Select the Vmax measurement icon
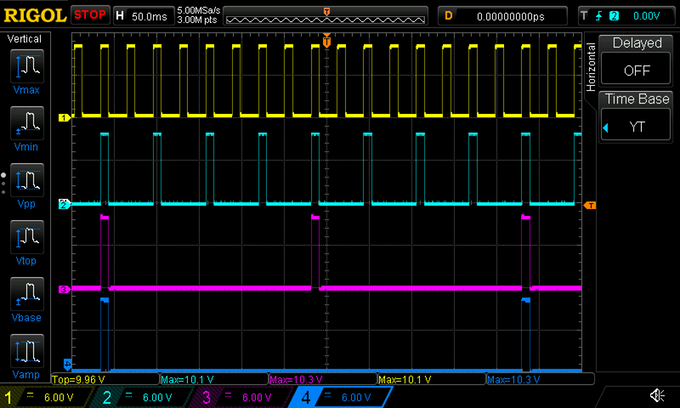680x408 pixels. pyautogui.click(x=25, y=70)
